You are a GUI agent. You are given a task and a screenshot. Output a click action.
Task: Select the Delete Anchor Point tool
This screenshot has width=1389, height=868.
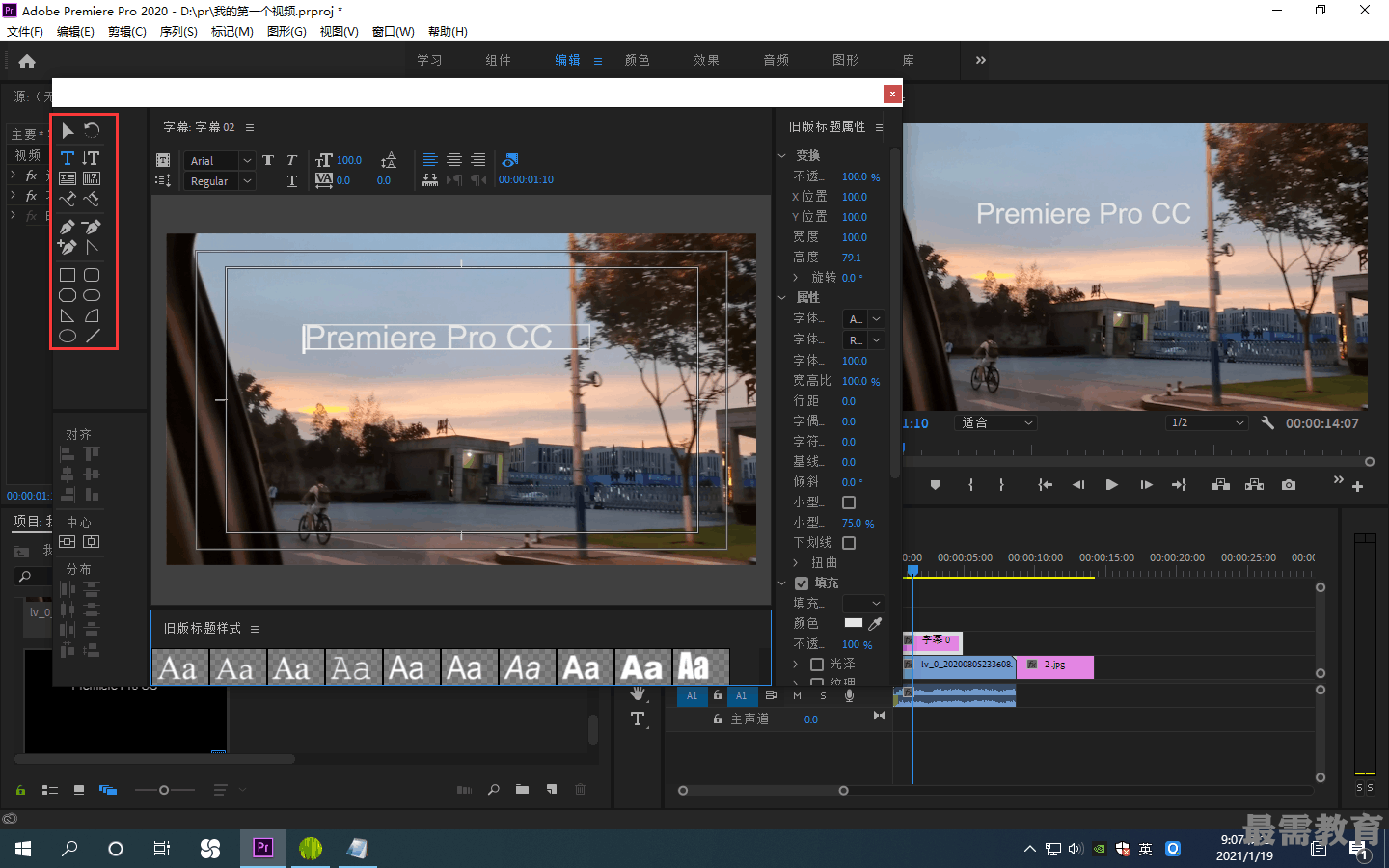click(92, 227)
